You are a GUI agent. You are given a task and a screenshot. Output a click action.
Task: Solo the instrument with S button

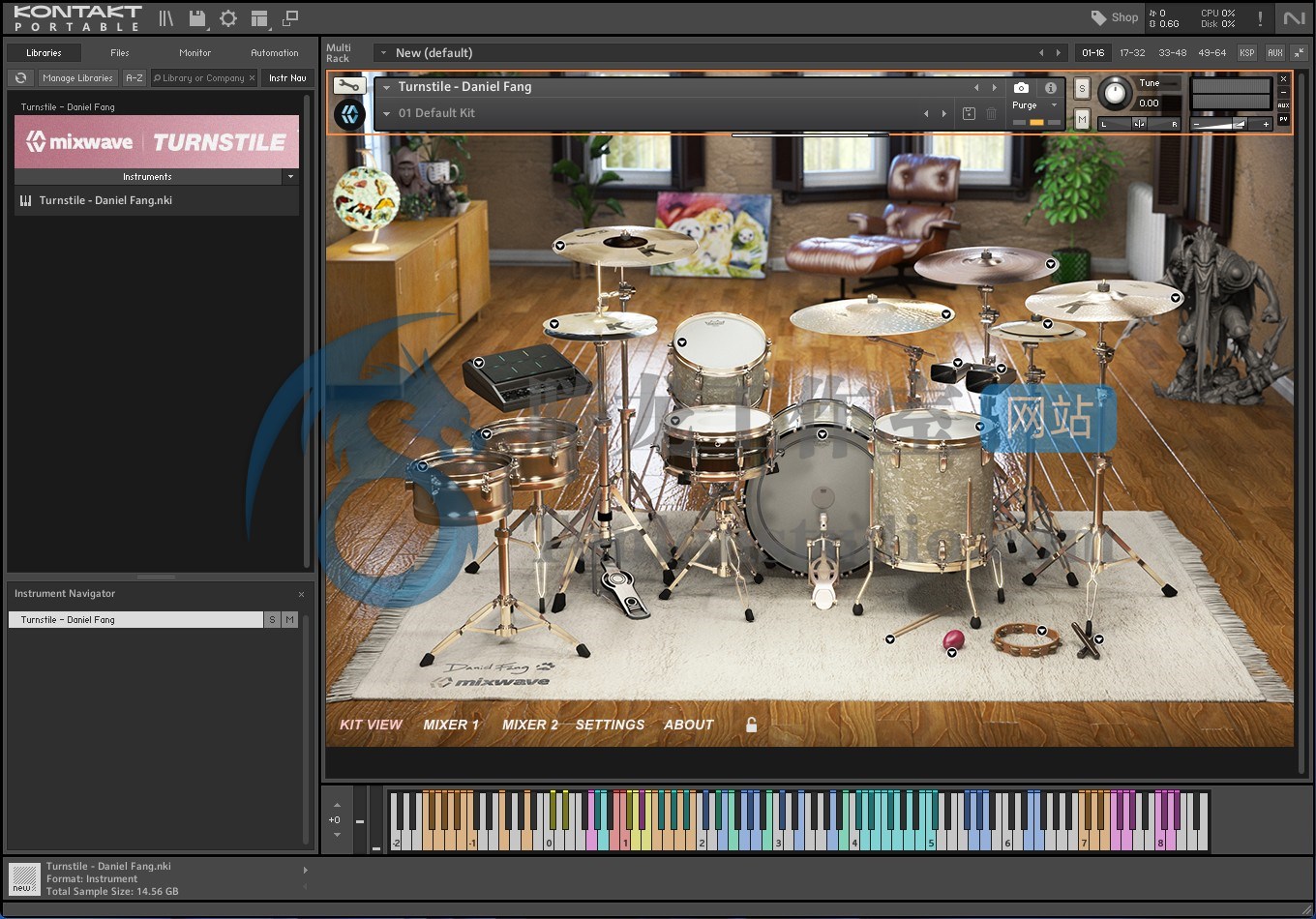point(1082,88)
